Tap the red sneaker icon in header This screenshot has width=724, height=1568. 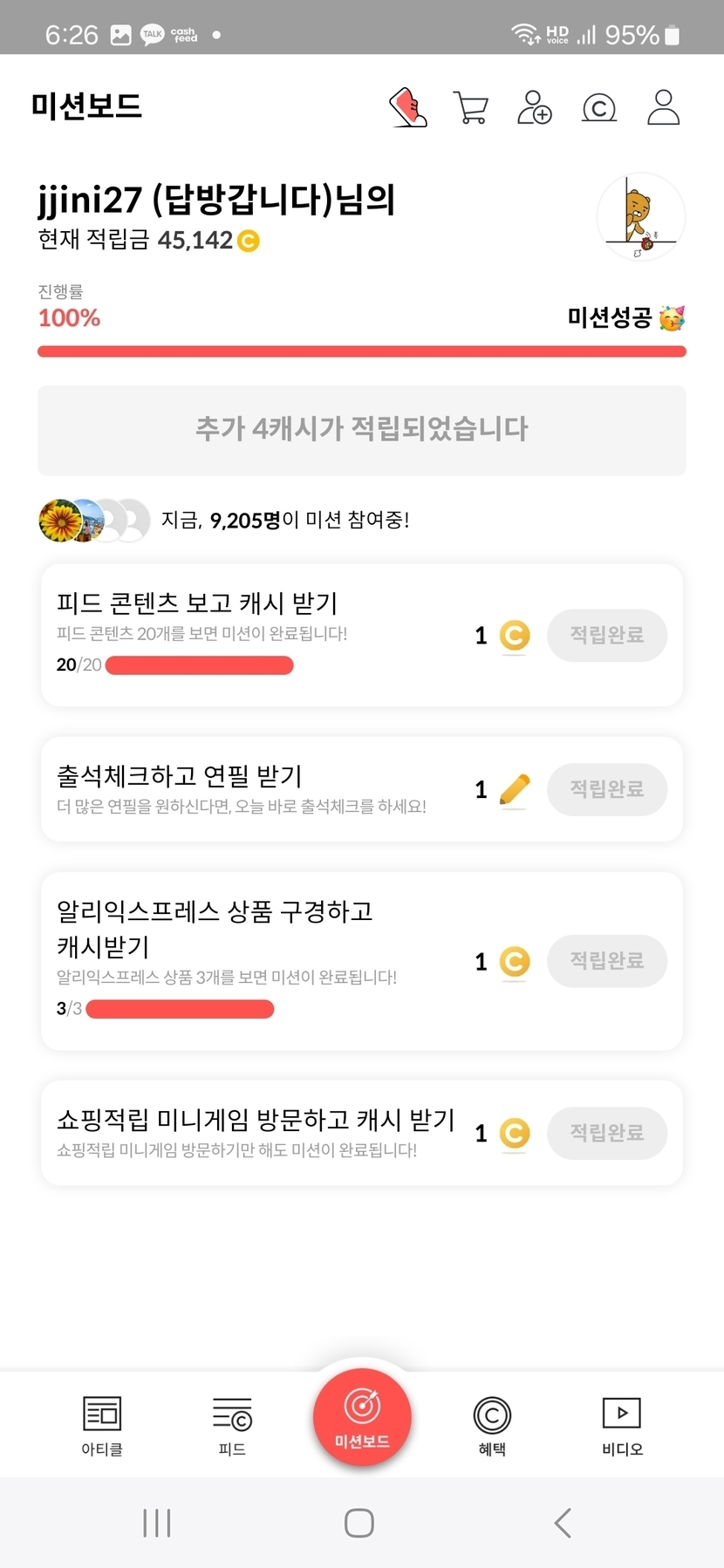coord(407,107)
